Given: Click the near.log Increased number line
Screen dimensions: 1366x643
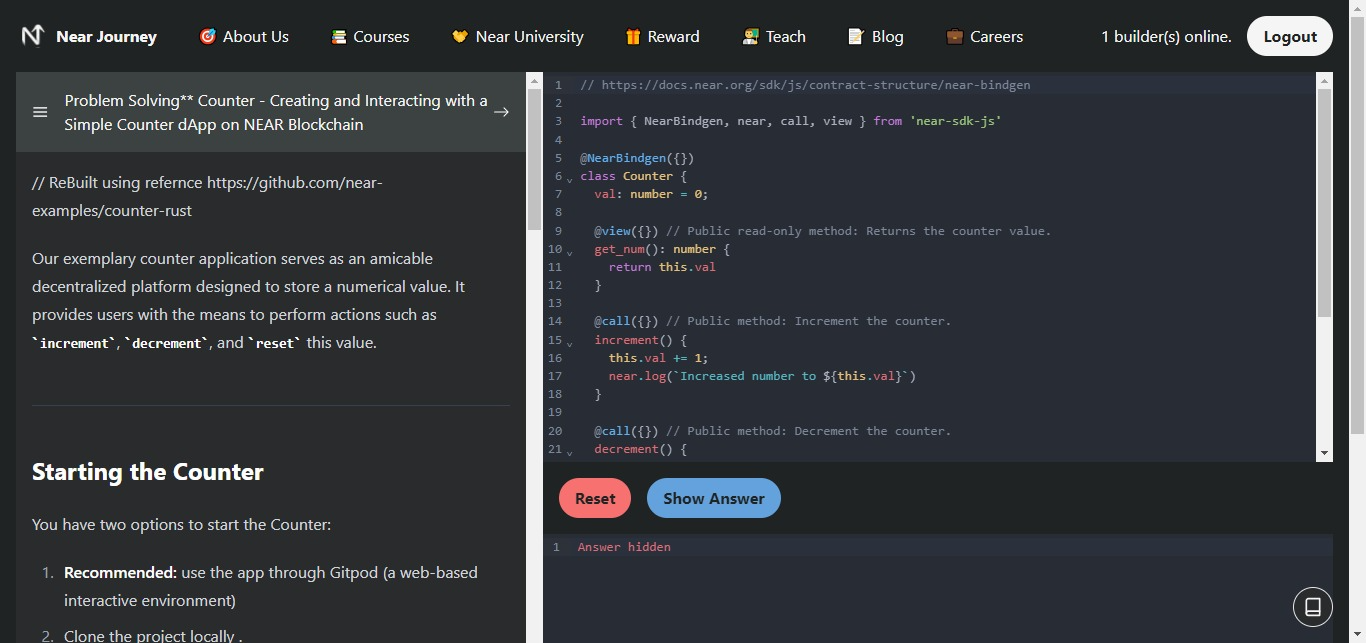Looking at the screenshot, I should 762,376.
